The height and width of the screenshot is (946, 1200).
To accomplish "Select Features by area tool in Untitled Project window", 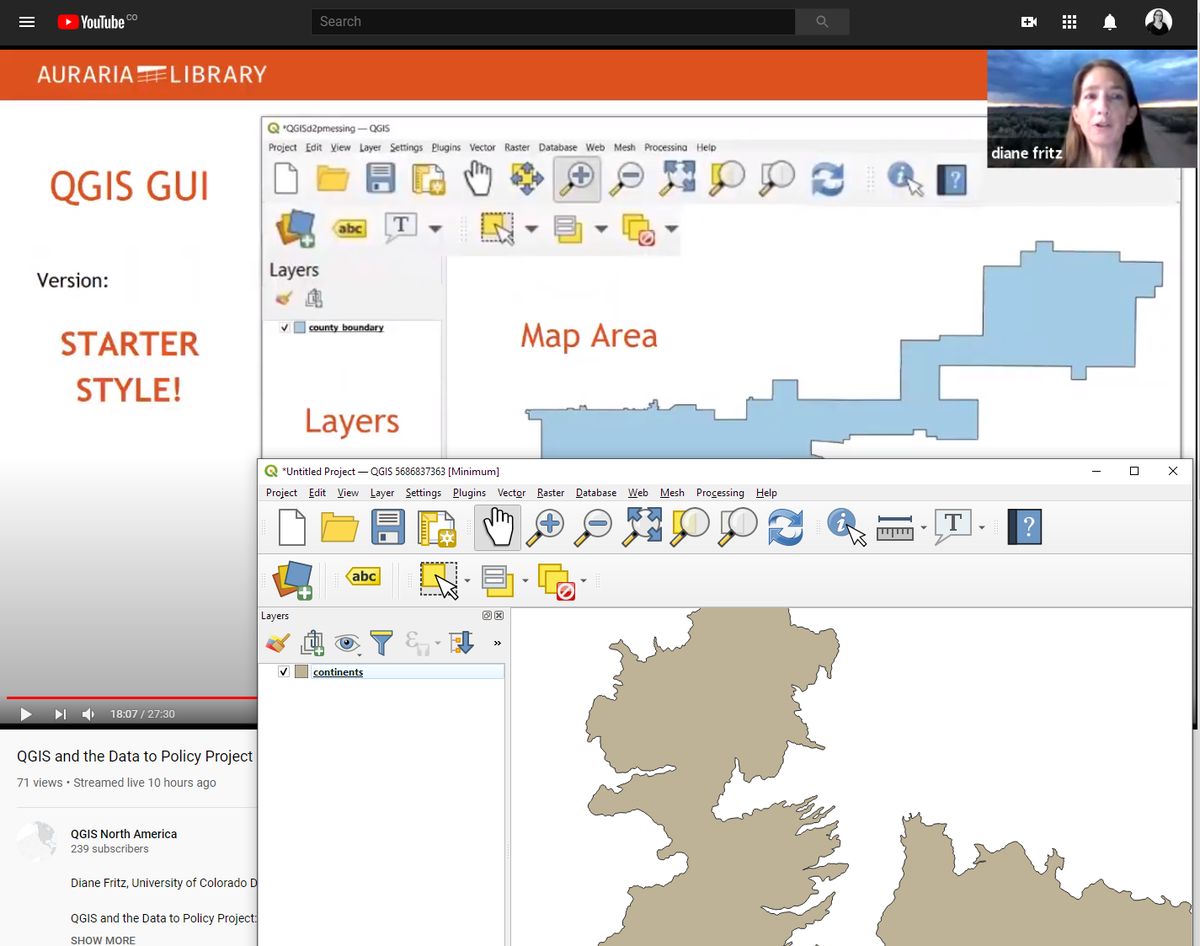I will 439,580.
